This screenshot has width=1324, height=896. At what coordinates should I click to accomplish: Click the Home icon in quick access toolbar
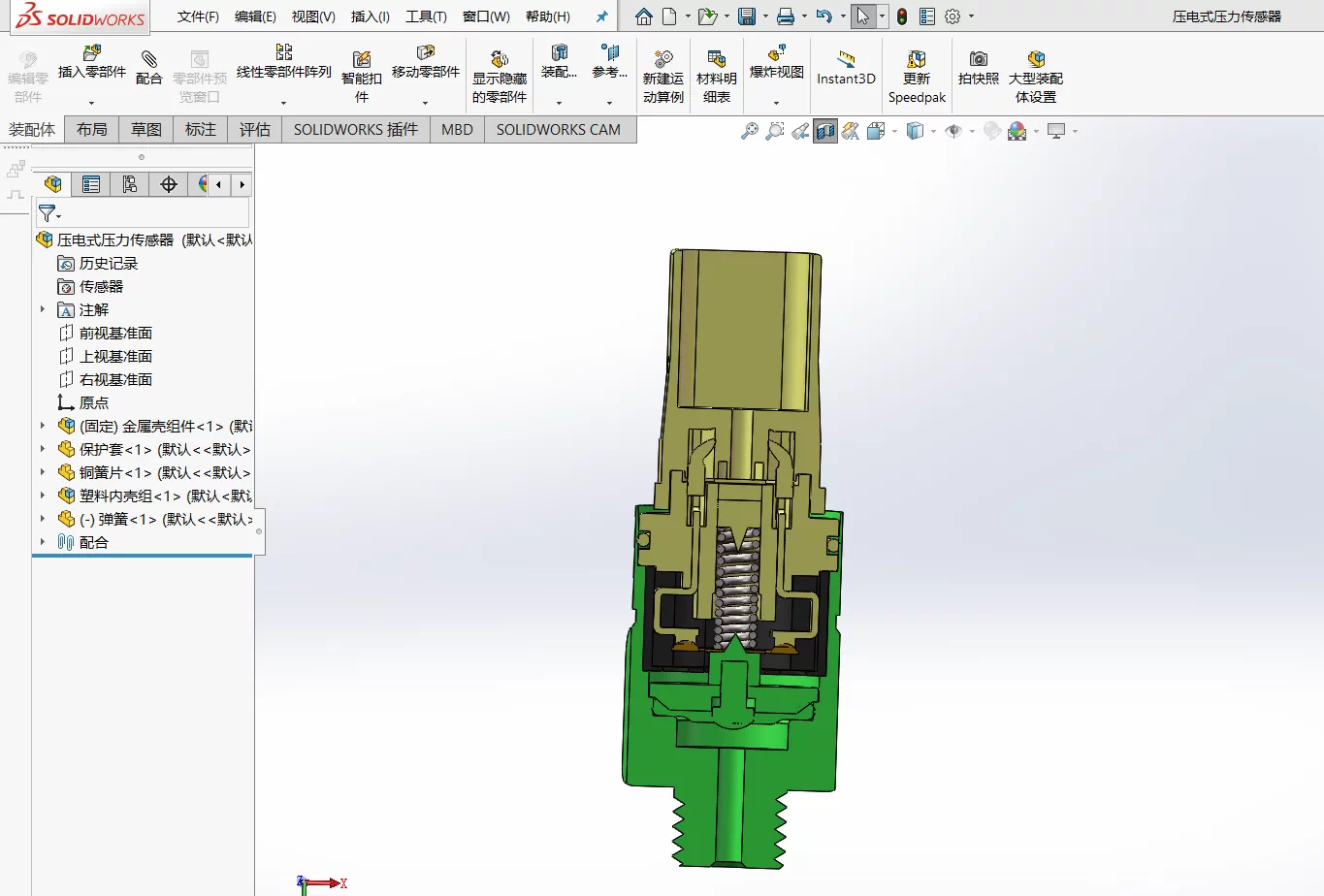point(644,16)
